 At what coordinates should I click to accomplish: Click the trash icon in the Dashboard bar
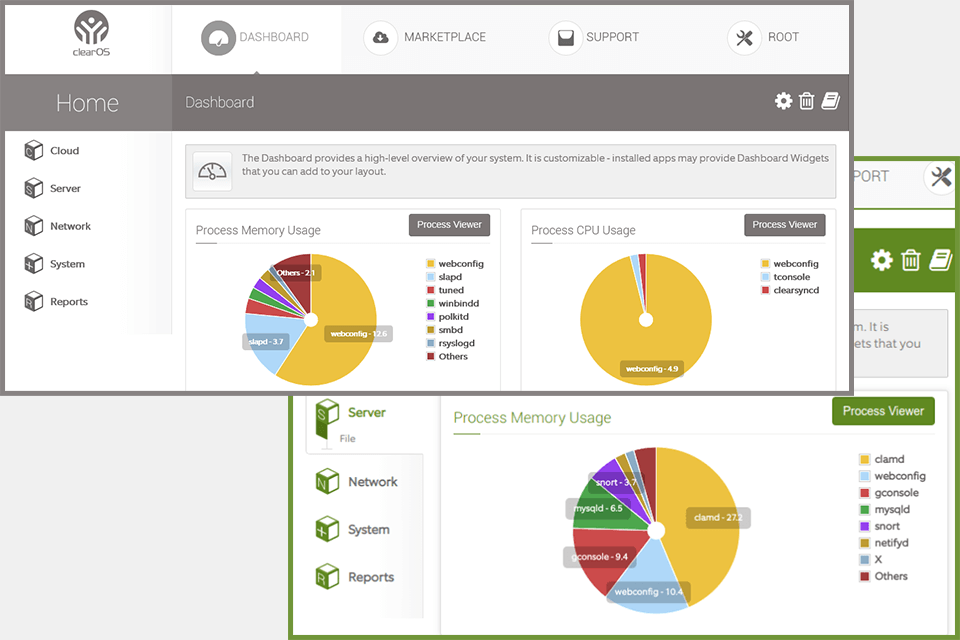point(808,100)
